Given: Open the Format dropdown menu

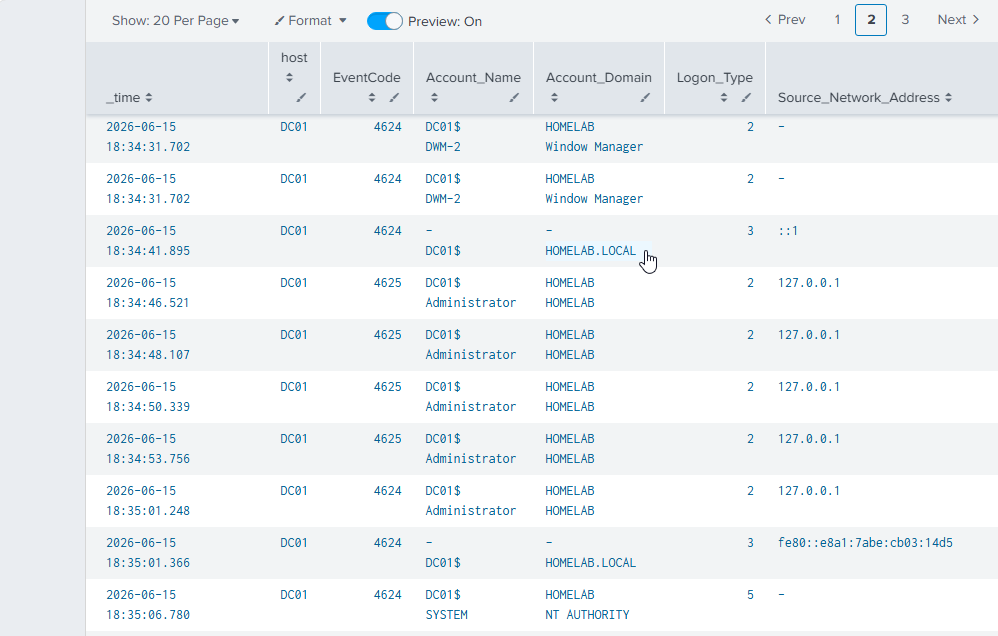Looking at the screenshot, I should click(311, 20).
